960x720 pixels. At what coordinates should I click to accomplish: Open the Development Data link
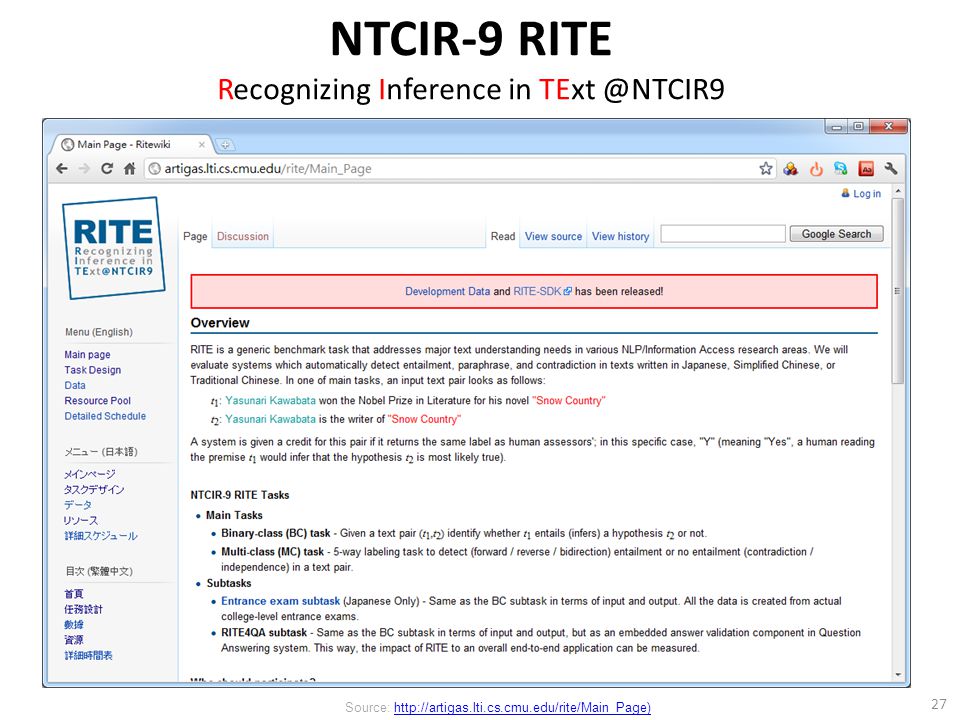[447, 291]
